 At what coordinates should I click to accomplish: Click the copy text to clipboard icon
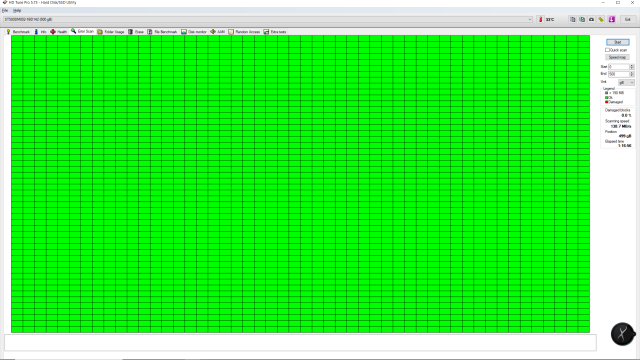572,19
